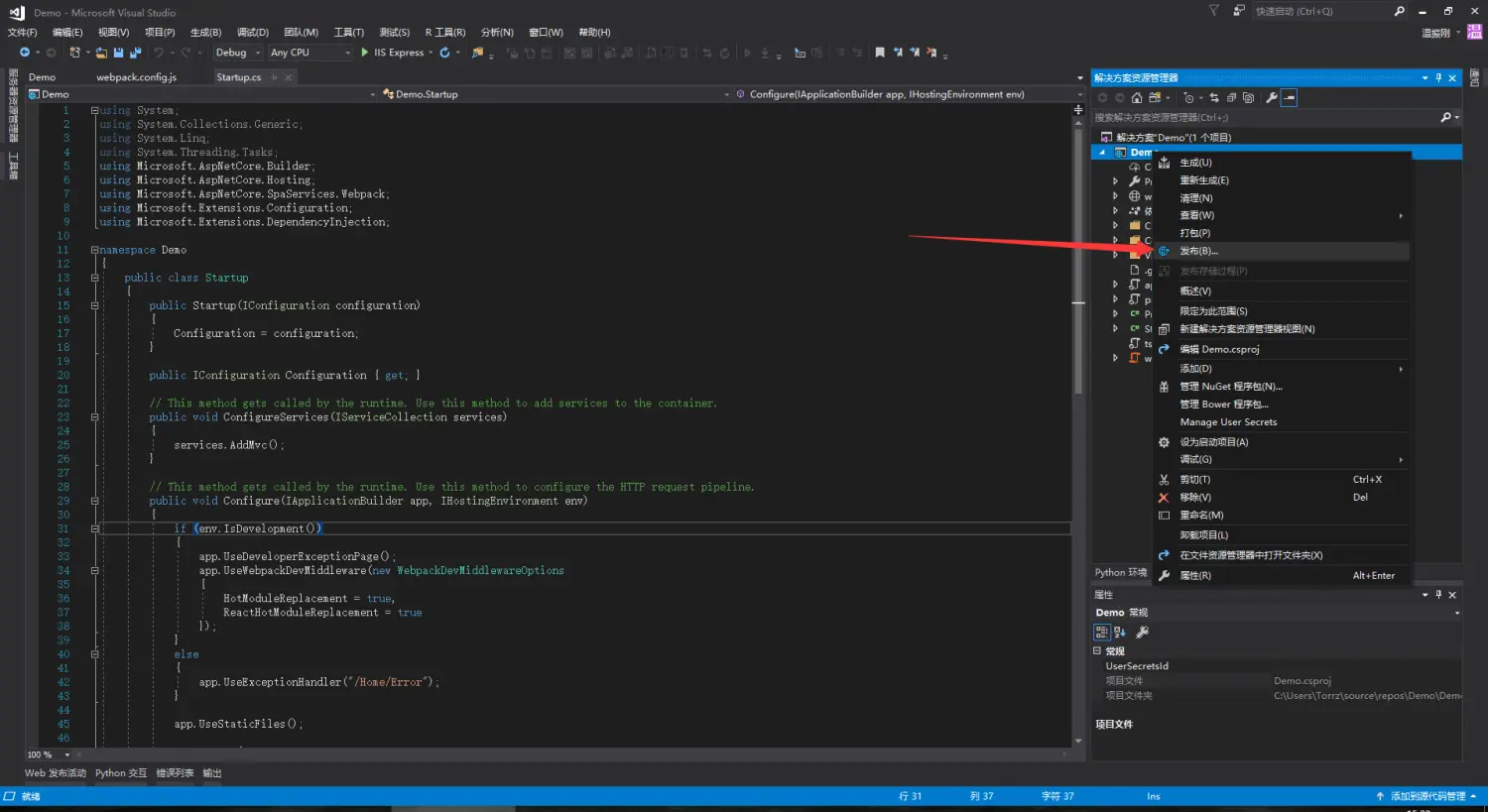1488x812 pixels.
Task: Select Manage User Secrets menu item
Action: click(1282, 422)
